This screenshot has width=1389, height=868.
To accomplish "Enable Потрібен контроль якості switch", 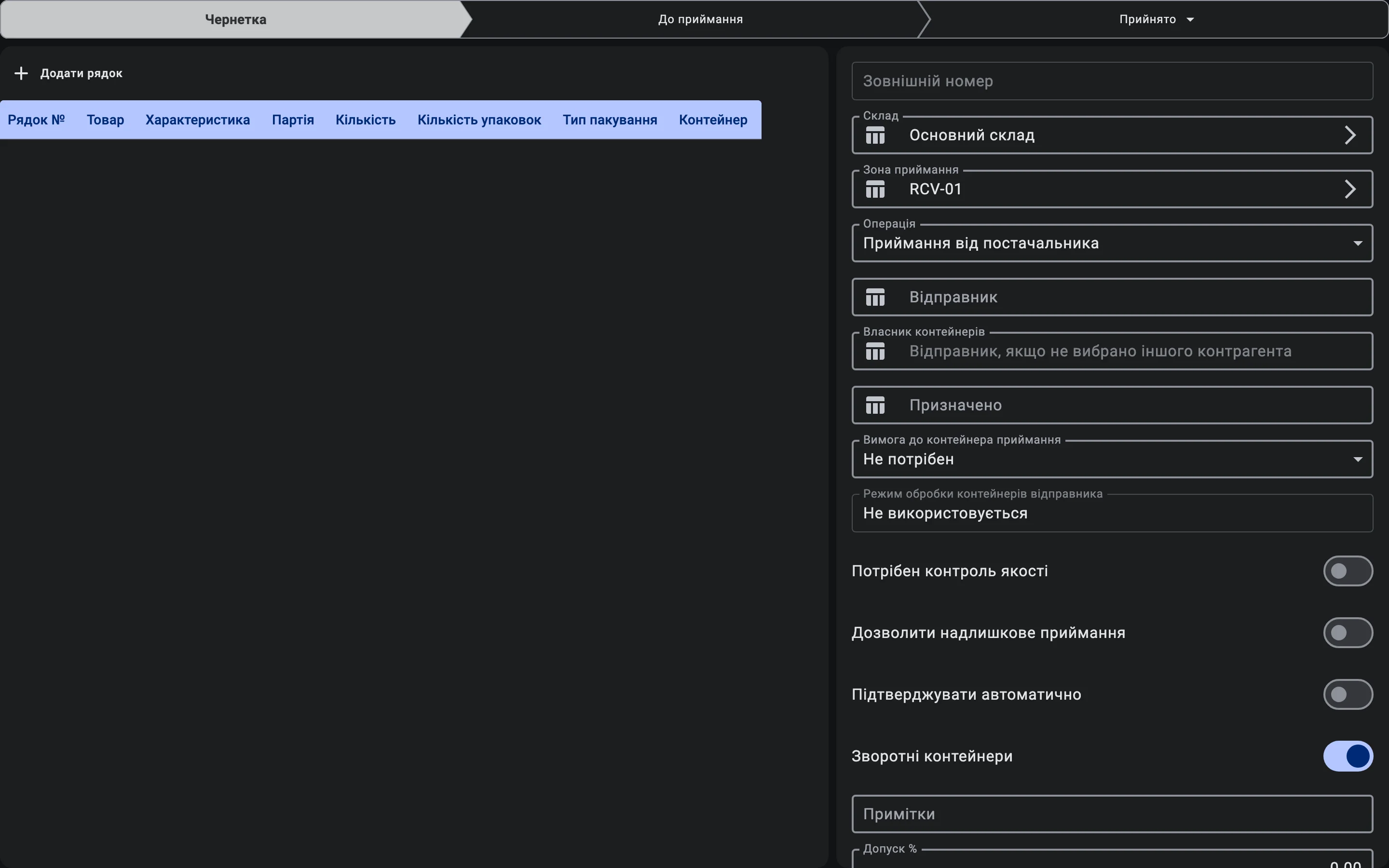I will (x=1348, y=570).
